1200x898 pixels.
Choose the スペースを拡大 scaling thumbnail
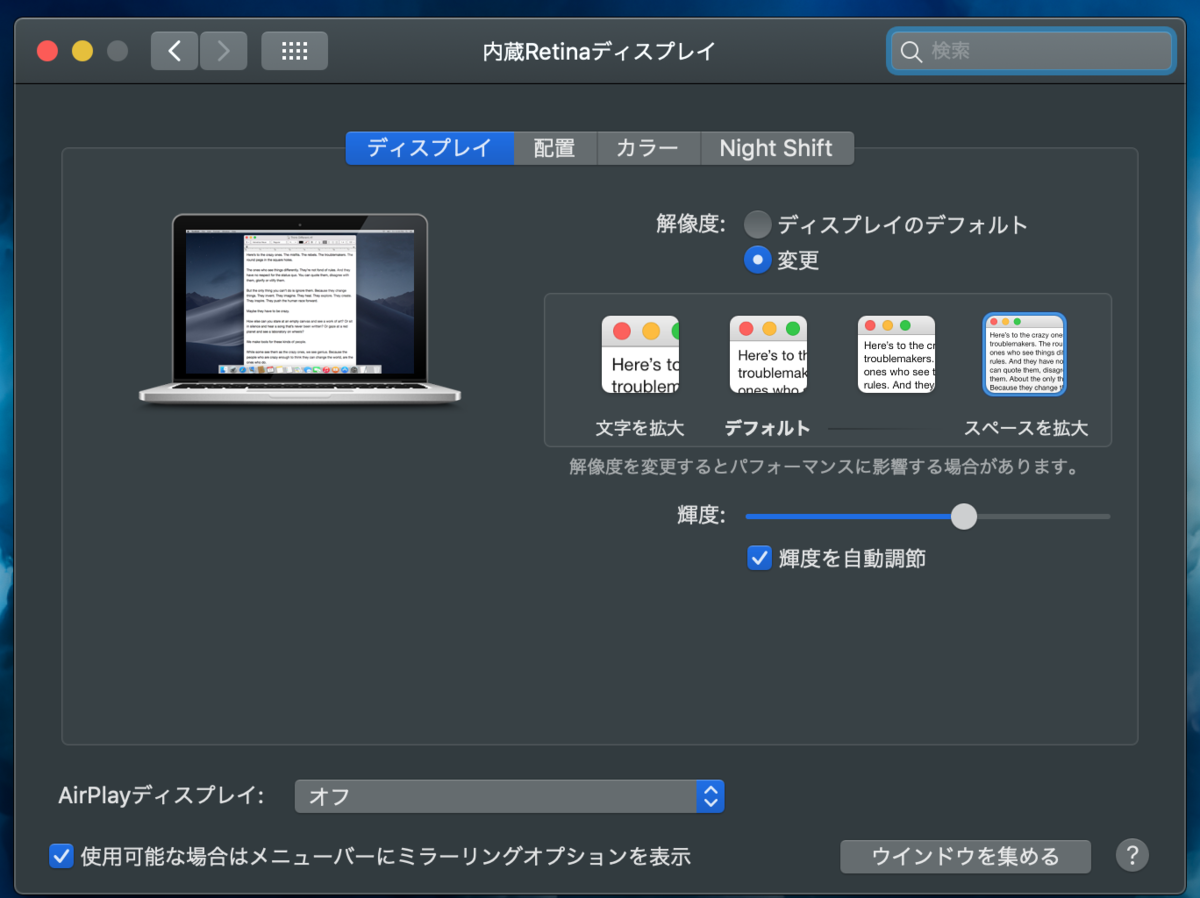tap(1025, 355)
